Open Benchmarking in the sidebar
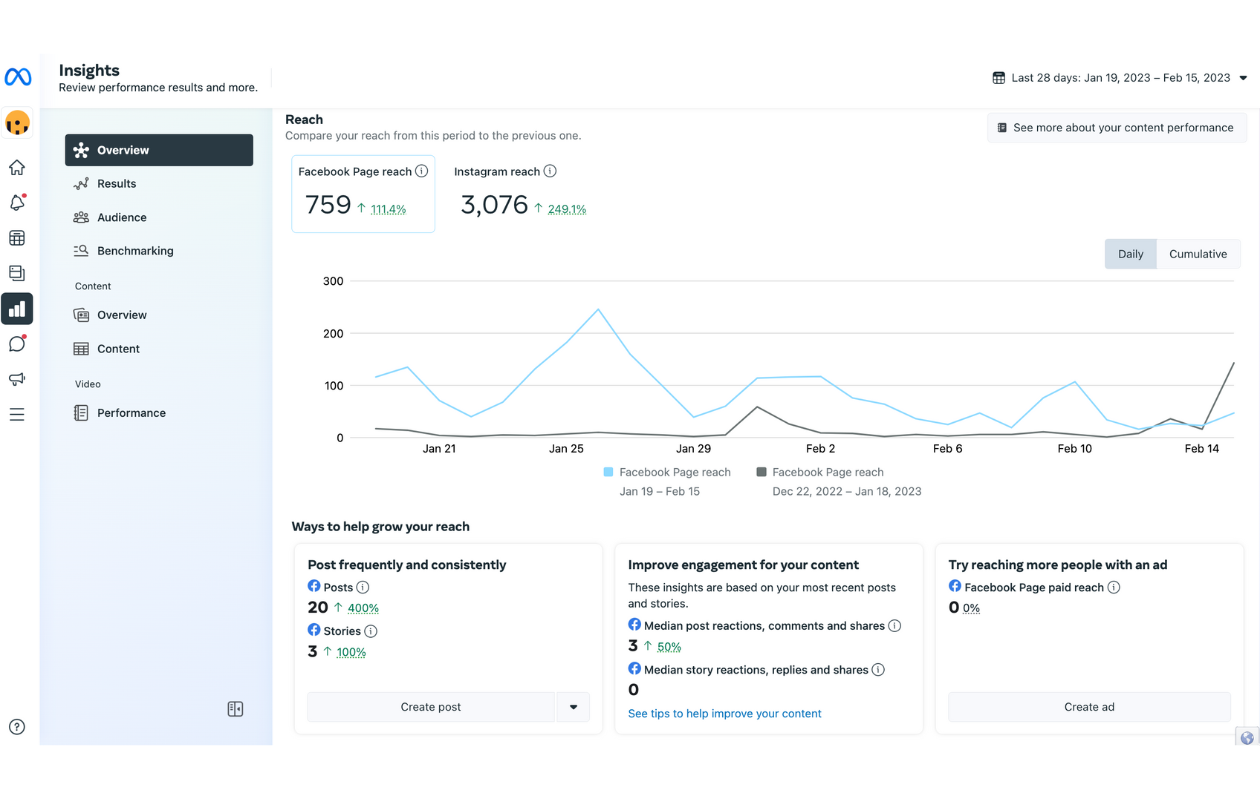The width and height of the screenshot is (1260, 800). point(159,251)
